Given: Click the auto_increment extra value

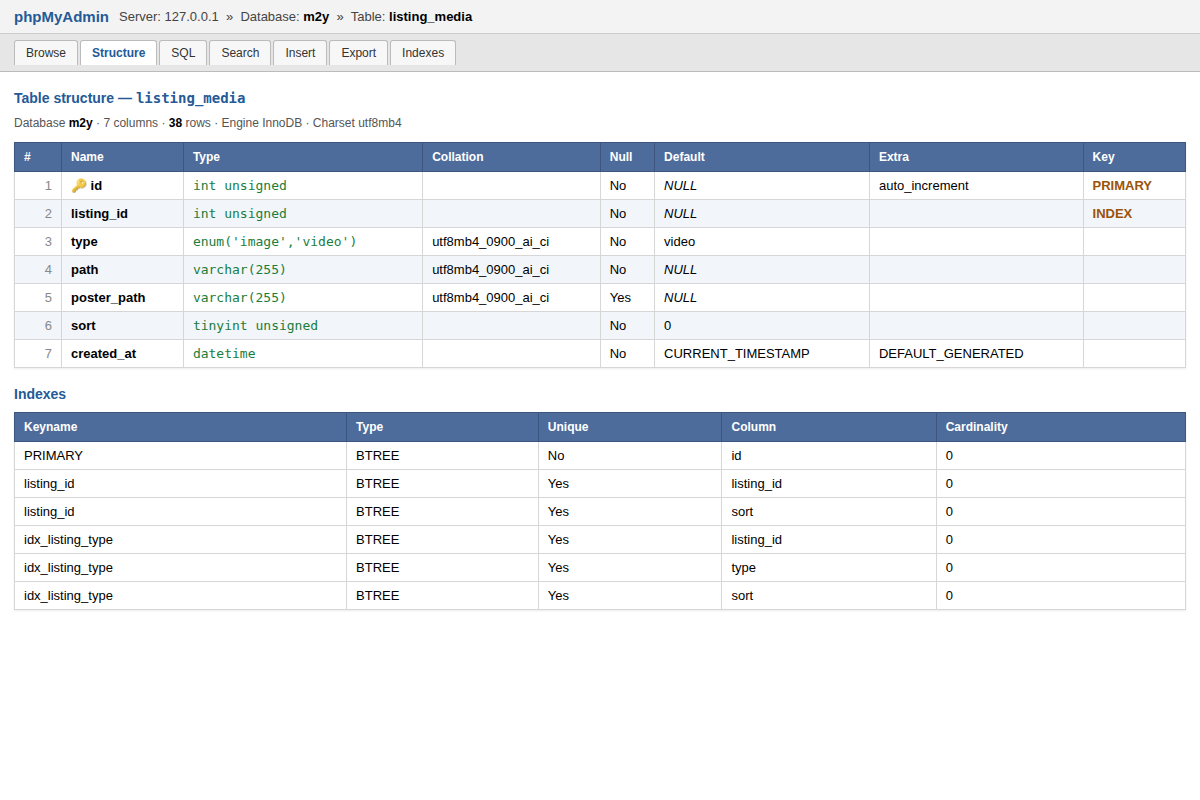Looking at the screenshot, I should pyautogui.click(x=924, y=186).
